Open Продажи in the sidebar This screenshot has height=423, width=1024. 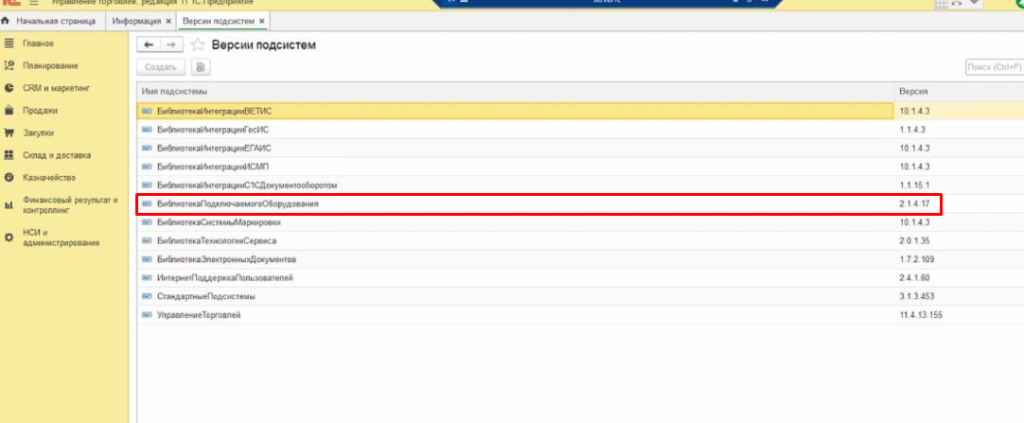(40, 111)
